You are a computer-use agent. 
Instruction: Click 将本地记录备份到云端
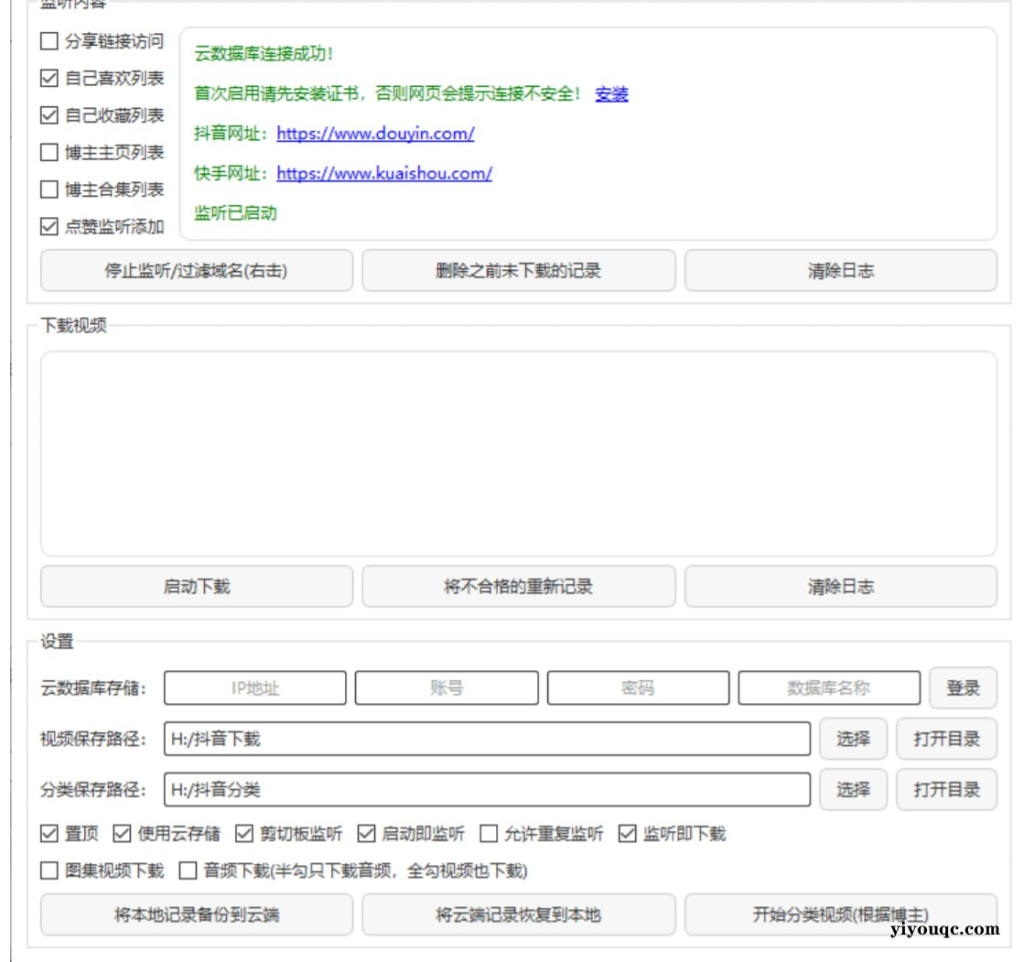196,914
